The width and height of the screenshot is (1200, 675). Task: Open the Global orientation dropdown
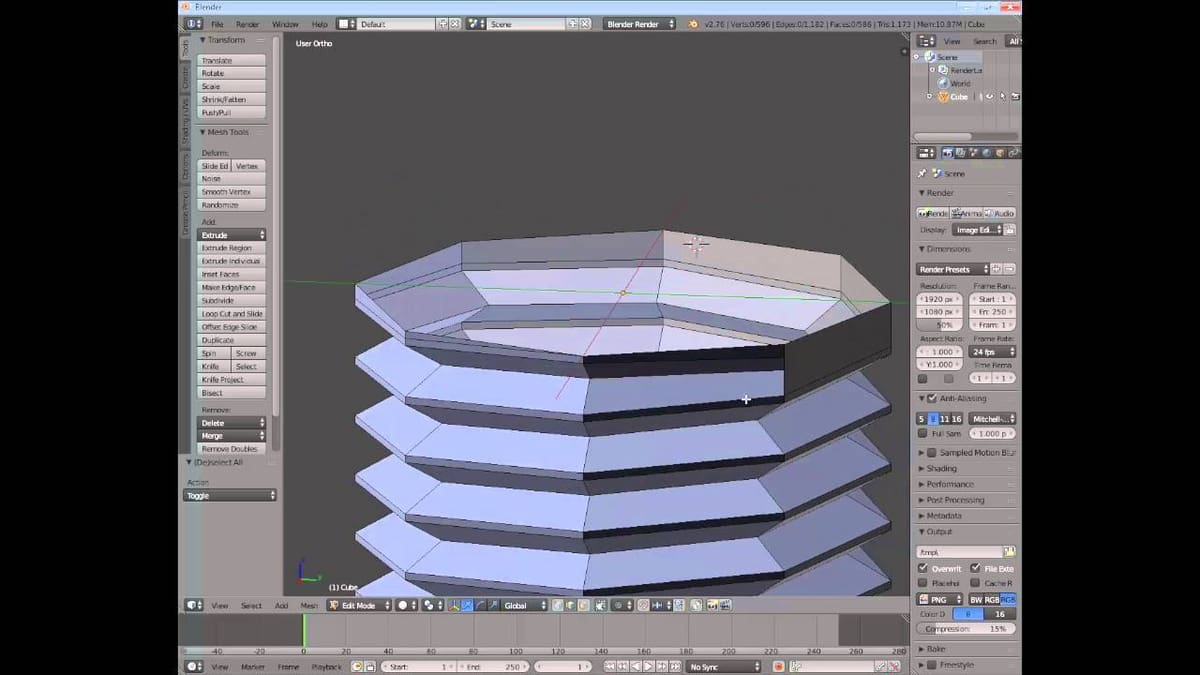click(526, 605)
